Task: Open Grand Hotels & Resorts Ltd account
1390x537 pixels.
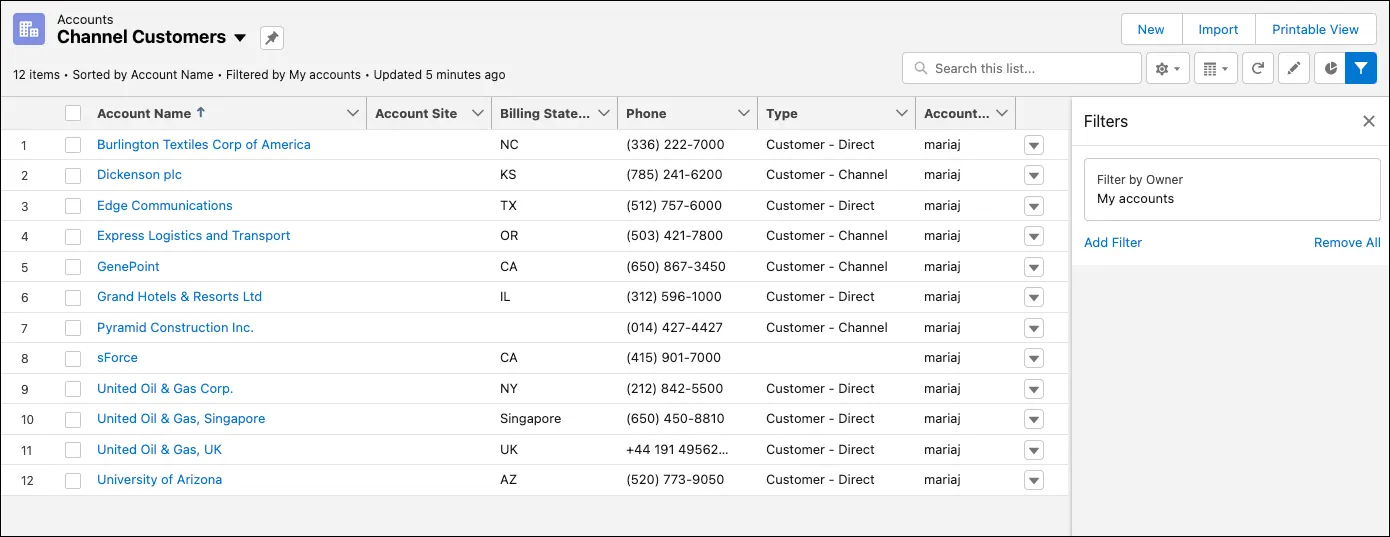Action: coord(179,297)
